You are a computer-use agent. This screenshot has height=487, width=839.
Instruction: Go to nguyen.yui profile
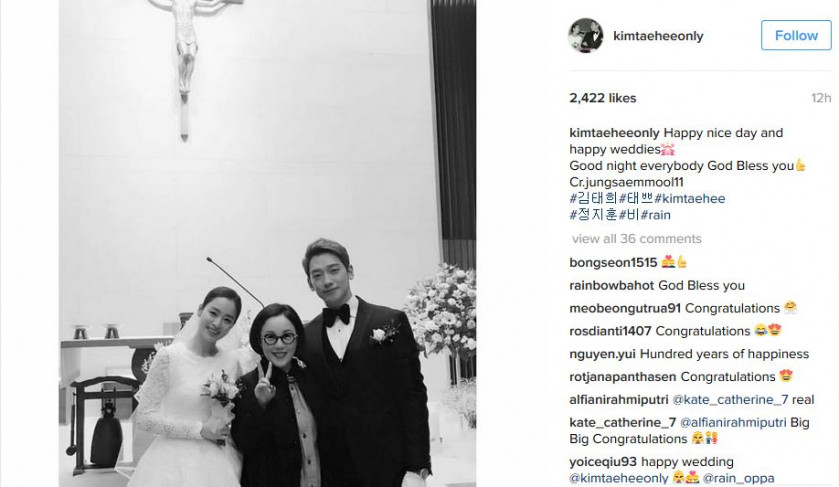coord(602,354)
